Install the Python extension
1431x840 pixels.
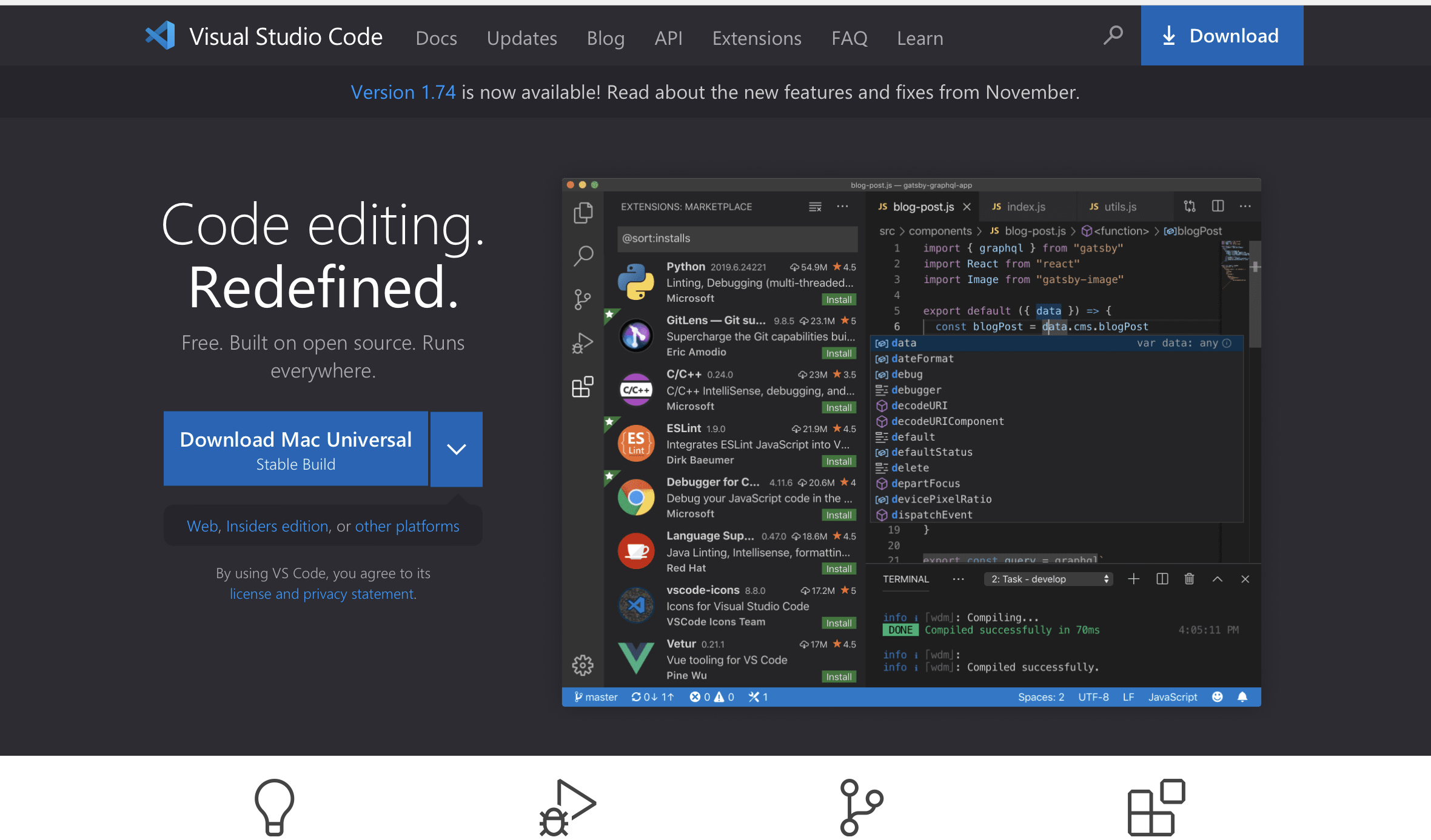point(839,299)
